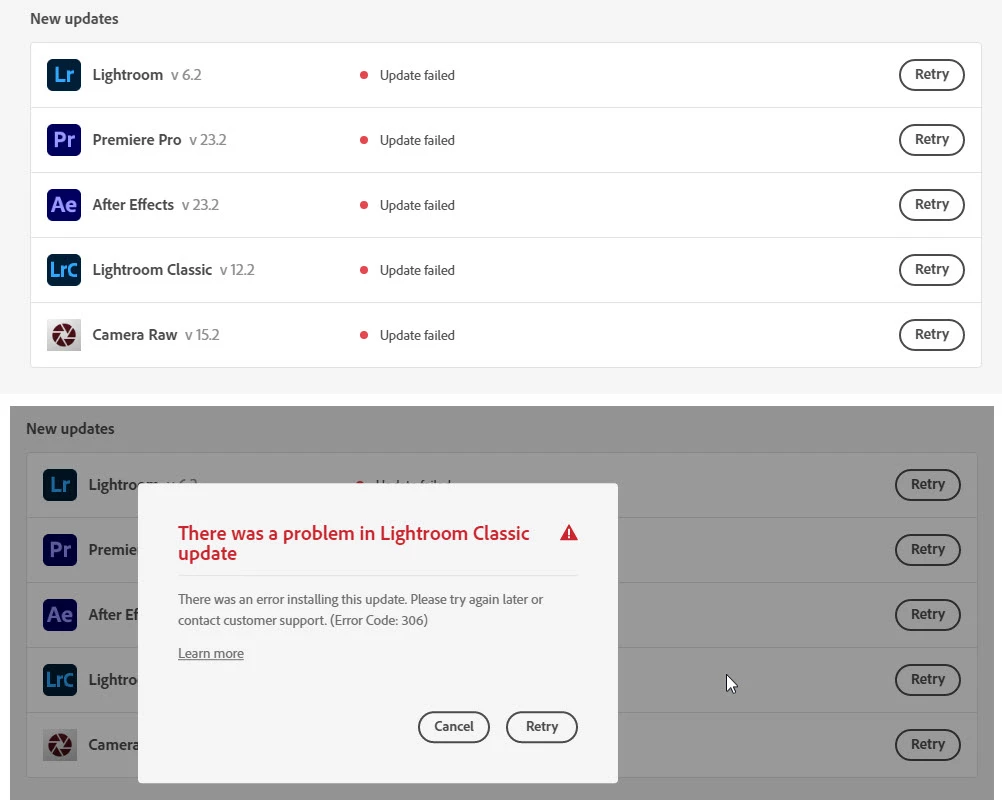Click the dimmed After Effects icon behind dialog
The width and height of the screenshot is (1002, 800).
coord(60,615)
